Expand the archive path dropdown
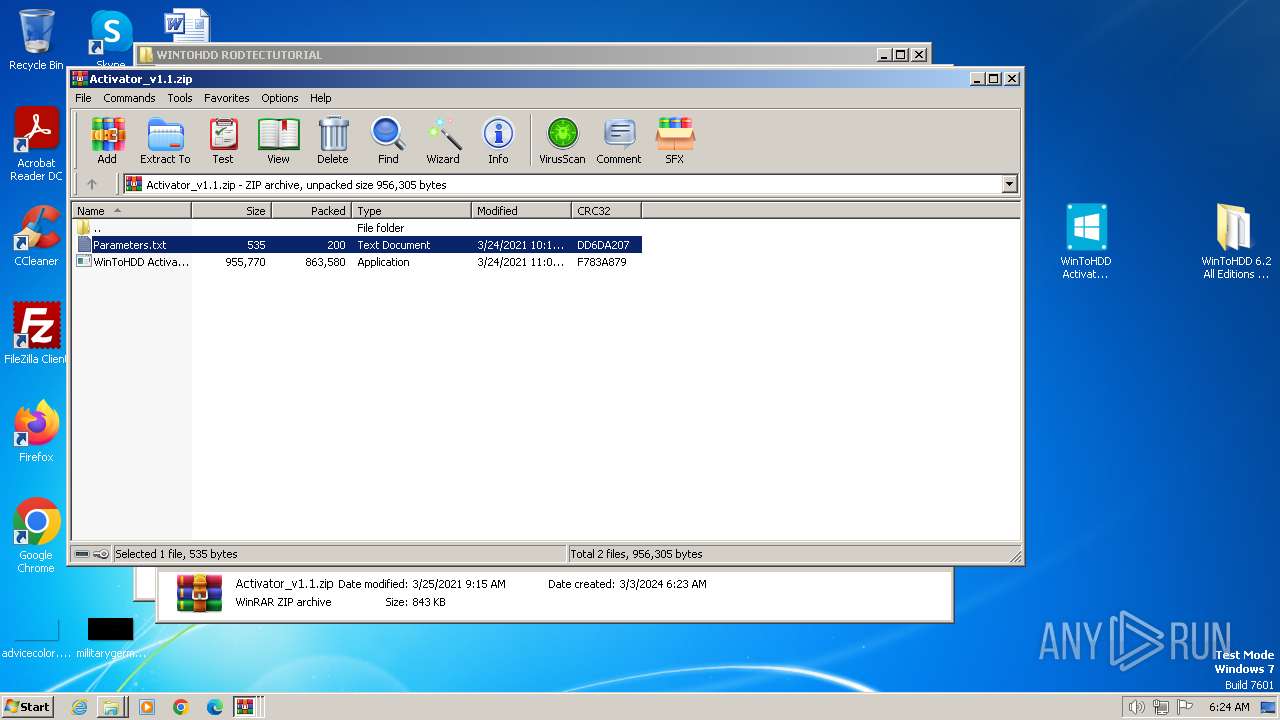The image size is (1280, 720). pyautogui.click(x=1009, y=184)
